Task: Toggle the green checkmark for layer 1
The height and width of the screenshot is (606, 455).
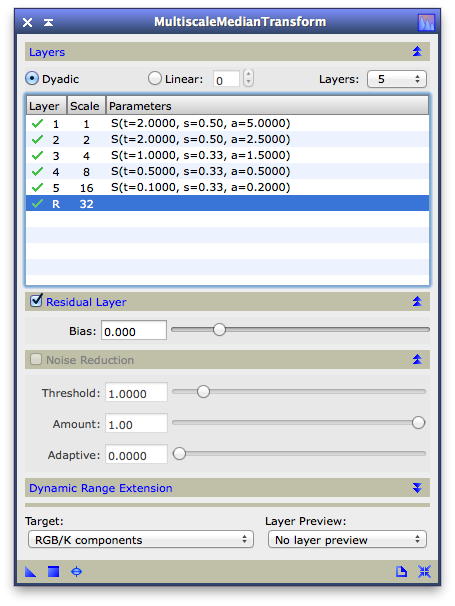Action: [37, 124]
